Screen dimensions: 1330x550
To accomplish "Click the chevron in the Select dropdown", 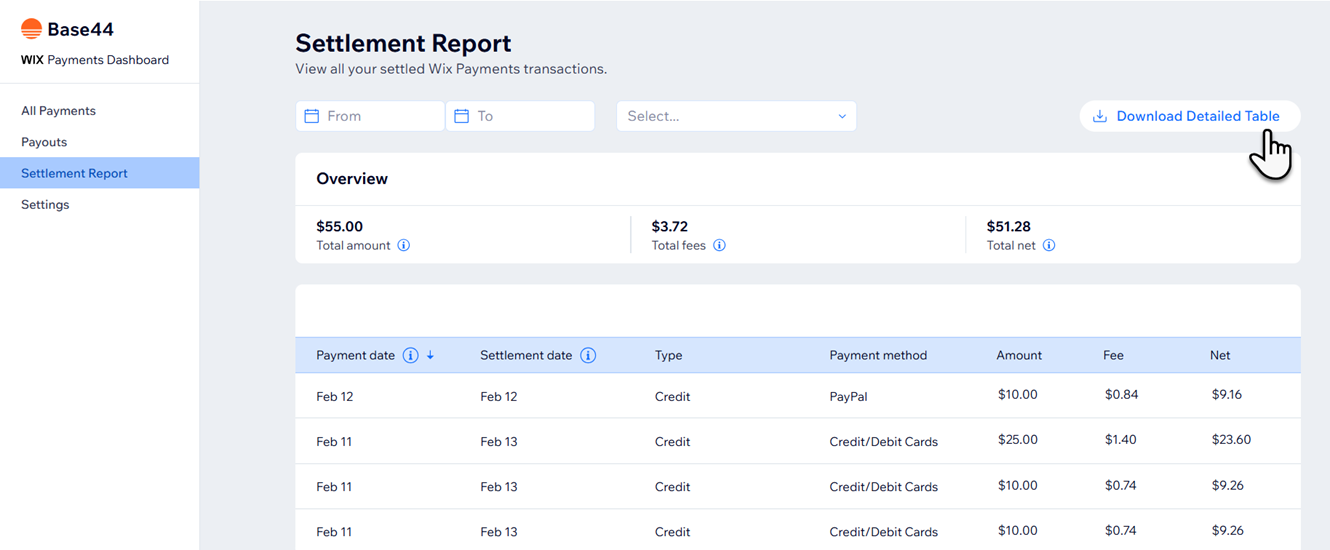I will [842, 116].
